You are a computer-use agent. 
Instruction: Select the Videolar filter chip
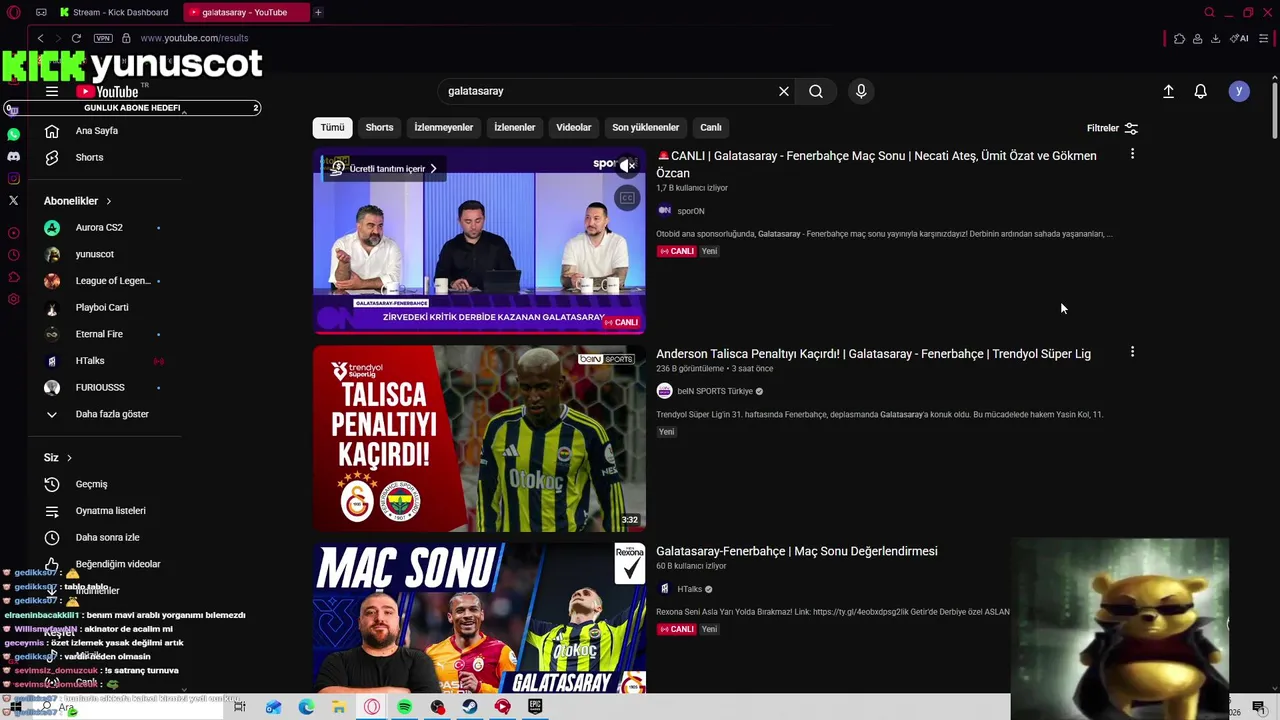tap(573, 127)
